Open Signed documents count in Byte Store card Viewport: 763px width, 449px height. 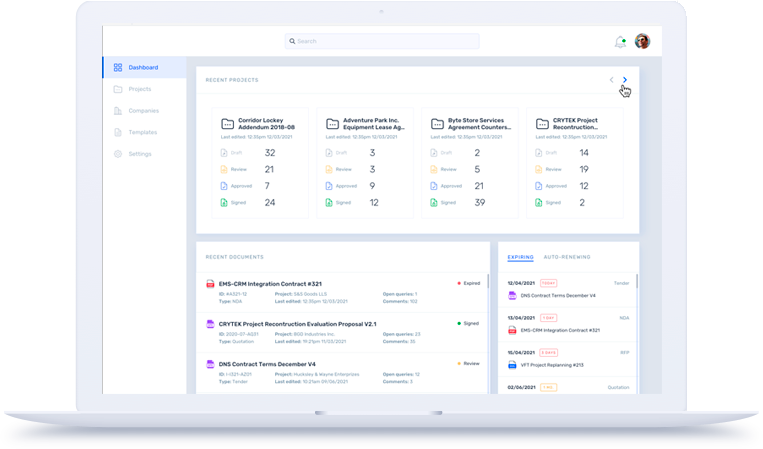pyautogui.click(x=479, y=202)
